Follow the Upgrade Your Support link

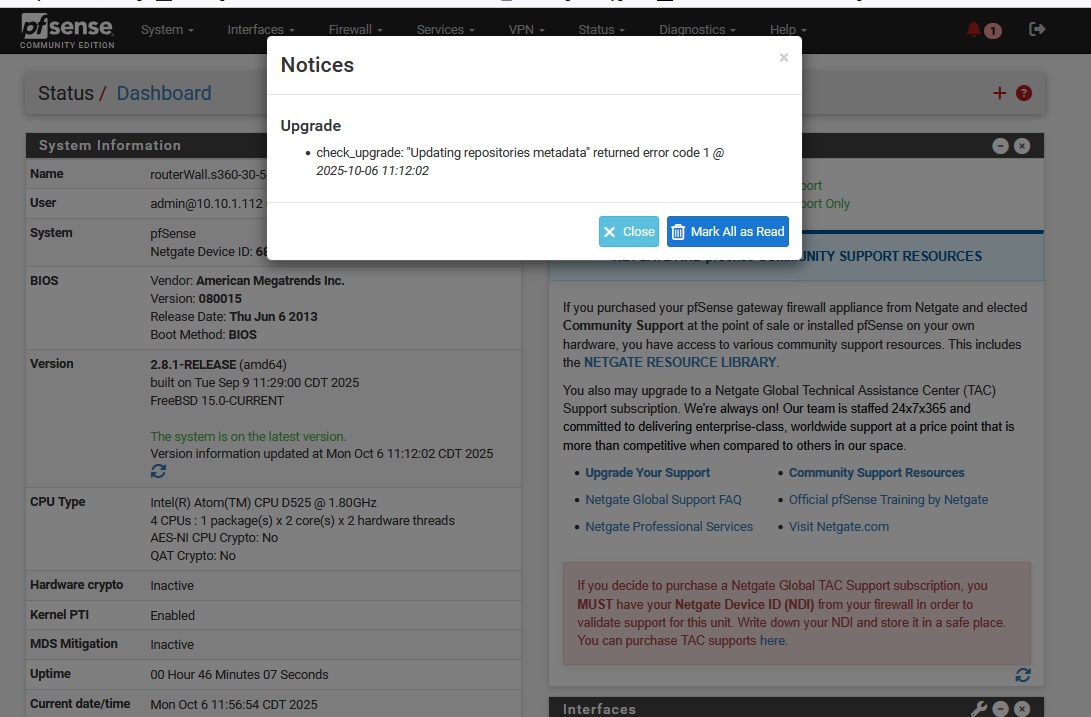(x=647, y=473)
